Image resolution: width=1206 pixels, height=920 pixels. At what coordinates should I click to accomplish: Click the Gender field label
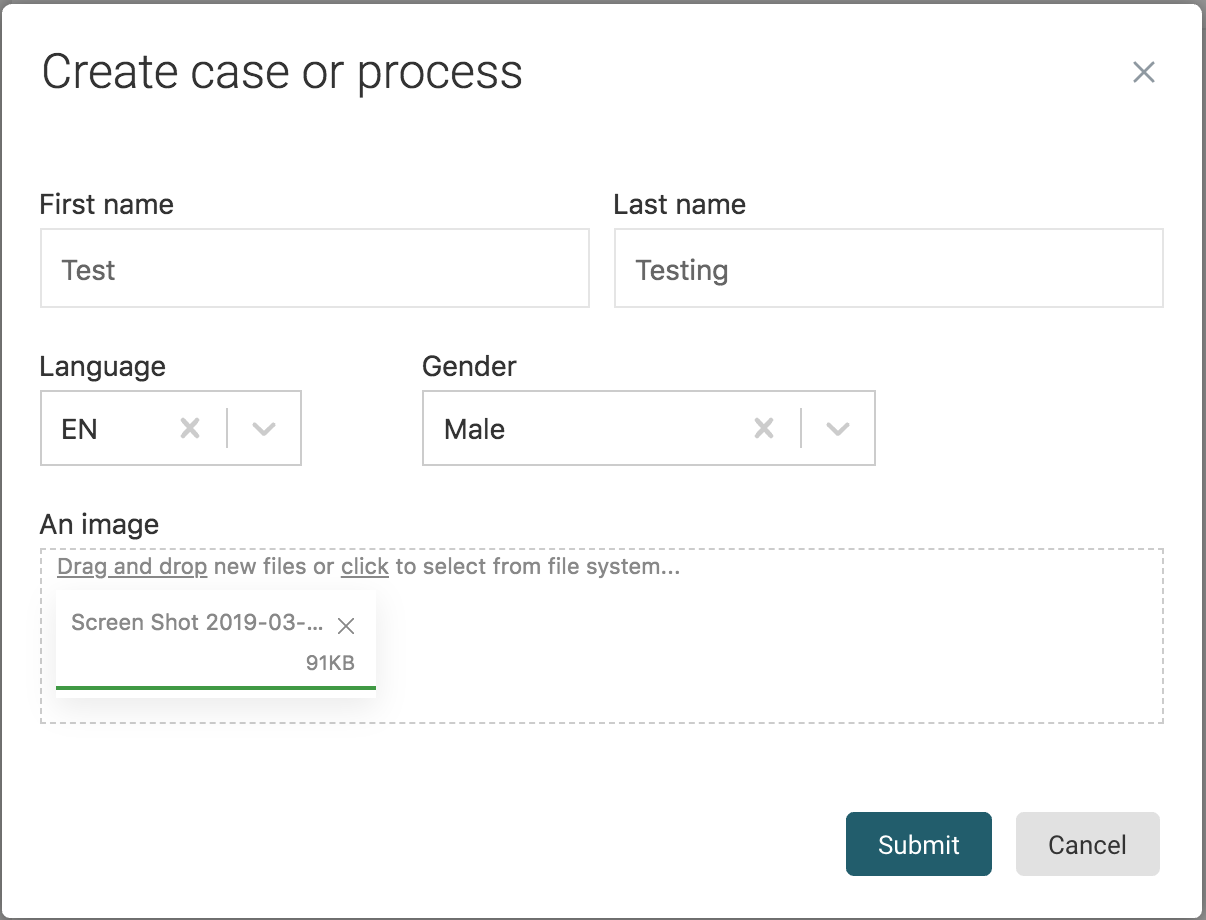pyautogui.click(x=469, y=366)
